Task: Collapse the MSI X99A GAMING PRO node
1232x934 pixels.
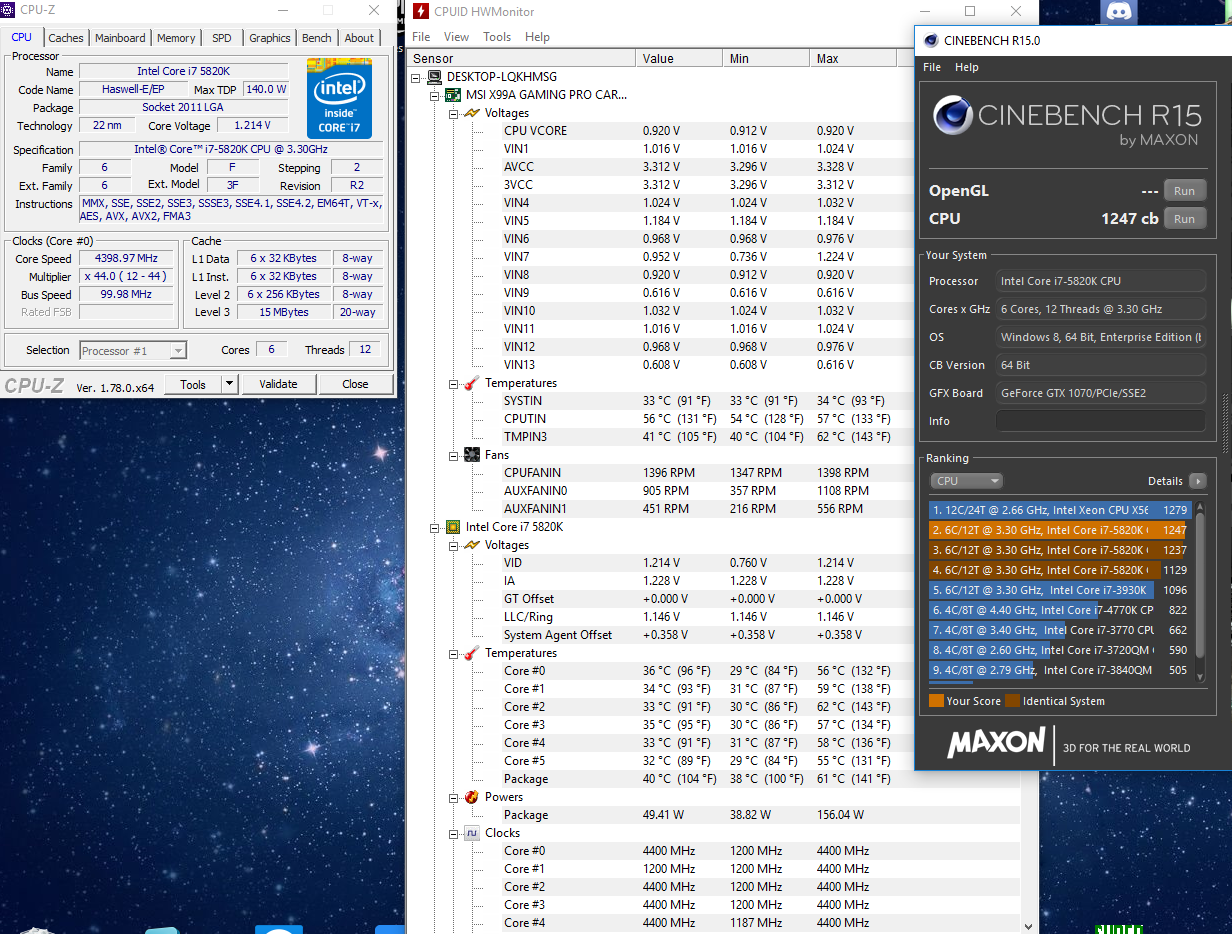Action: click(434, 95)
